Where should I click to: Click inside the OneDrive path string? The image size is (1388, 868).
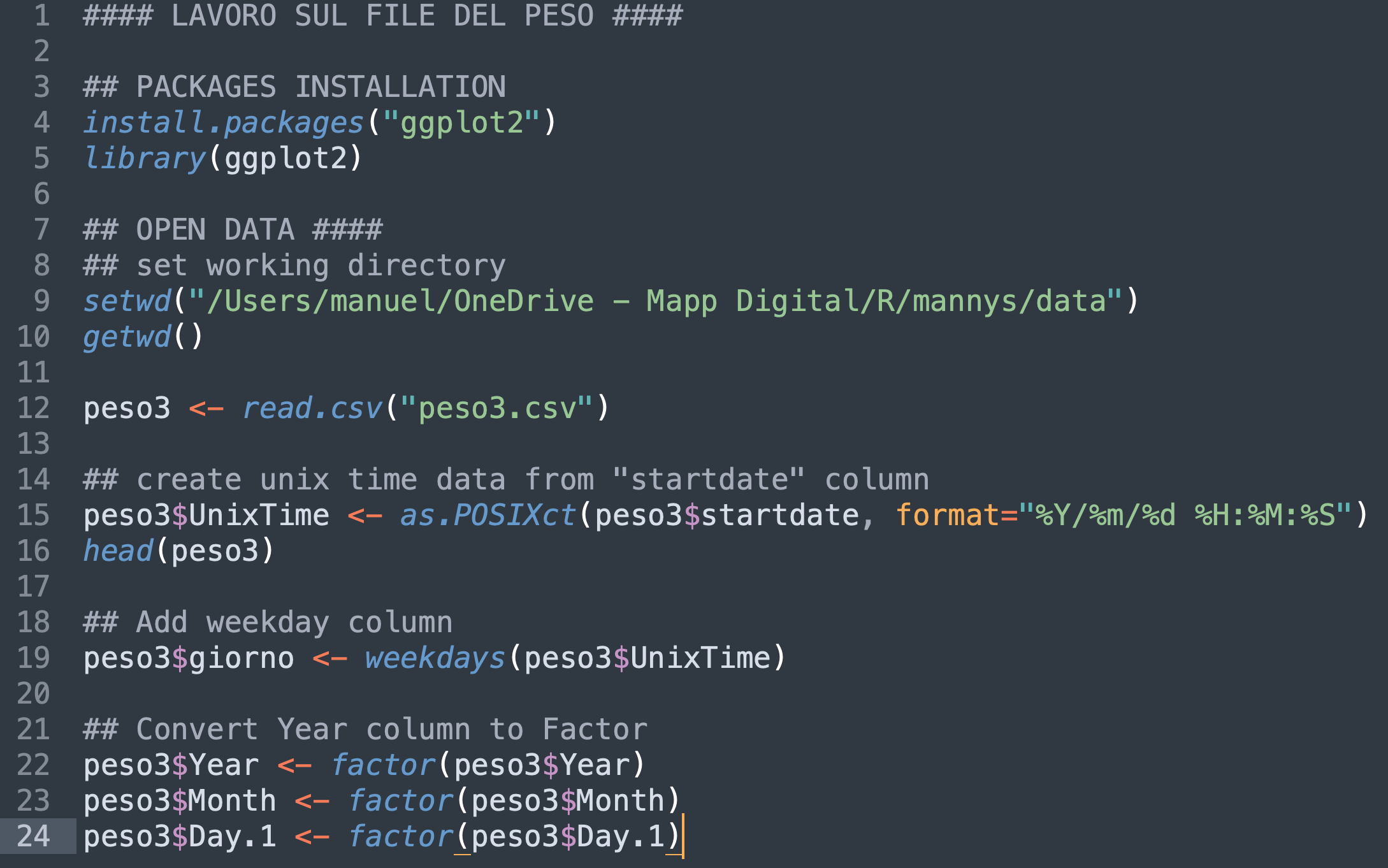tap(656, 301)
